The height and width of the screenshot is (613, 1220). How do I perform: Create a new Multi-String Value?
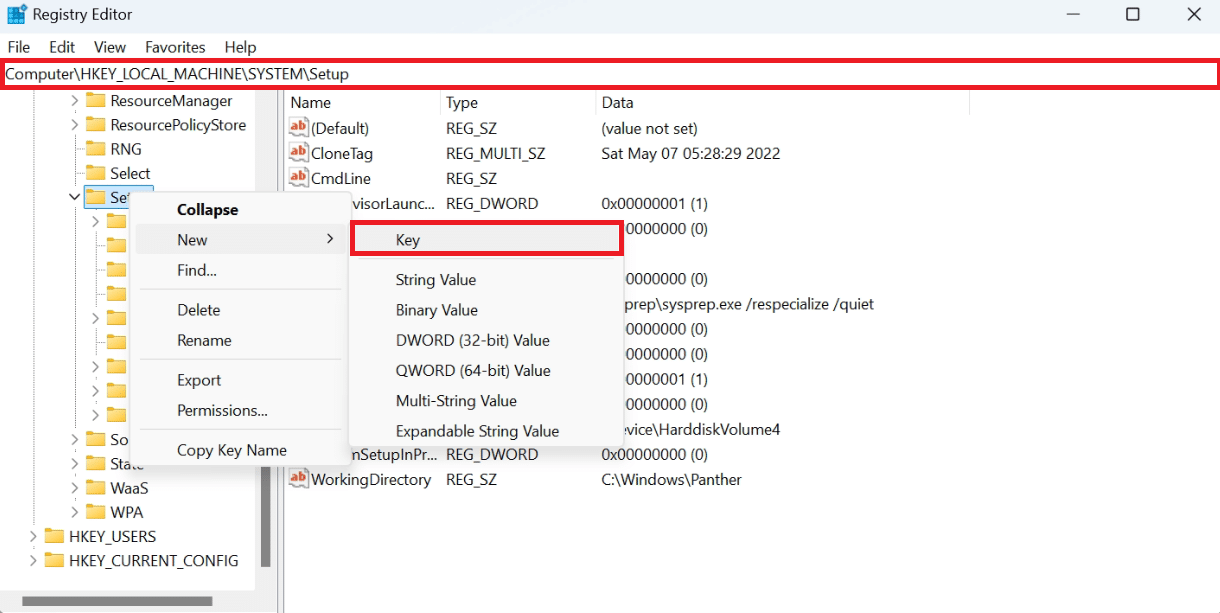coord(486,401)
